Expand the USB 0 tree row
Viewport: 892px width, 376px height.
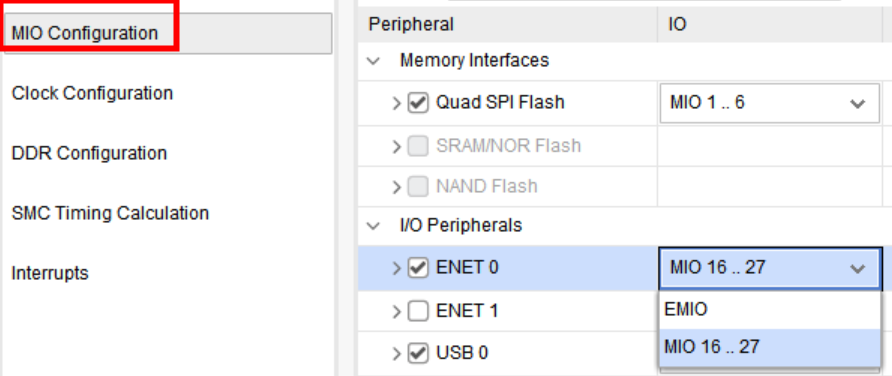click(x=397, y=353)
